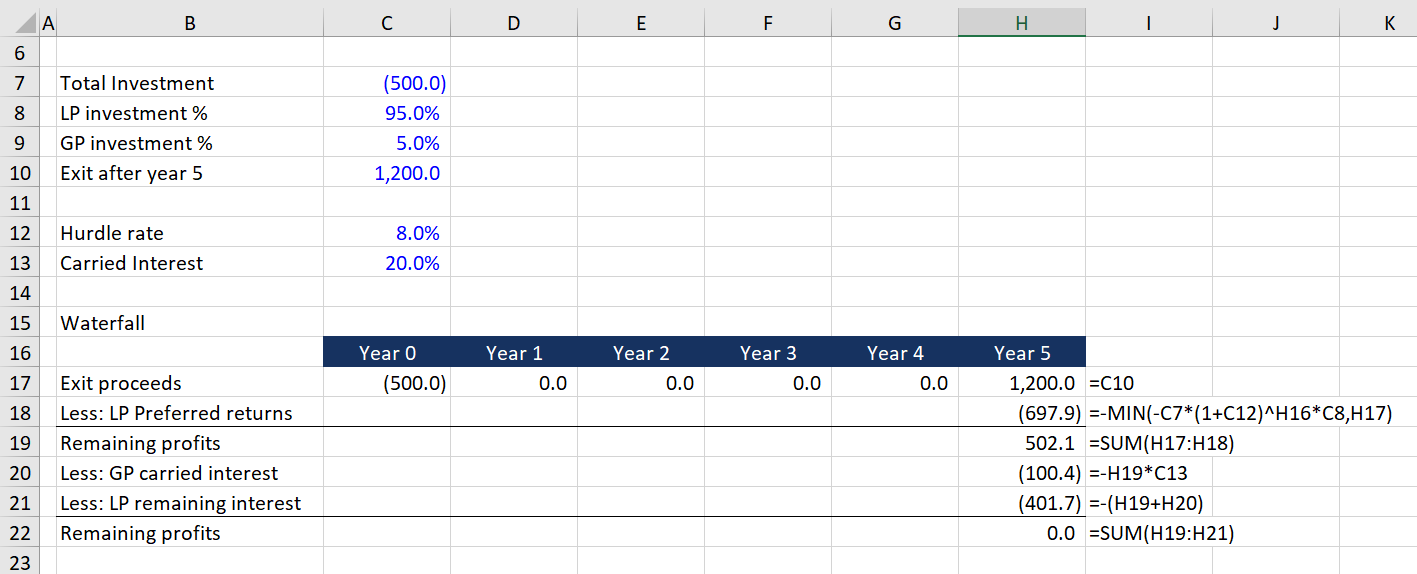The image size is (1417, 574).
Task: Select column H header
Action: point(1021,23)
